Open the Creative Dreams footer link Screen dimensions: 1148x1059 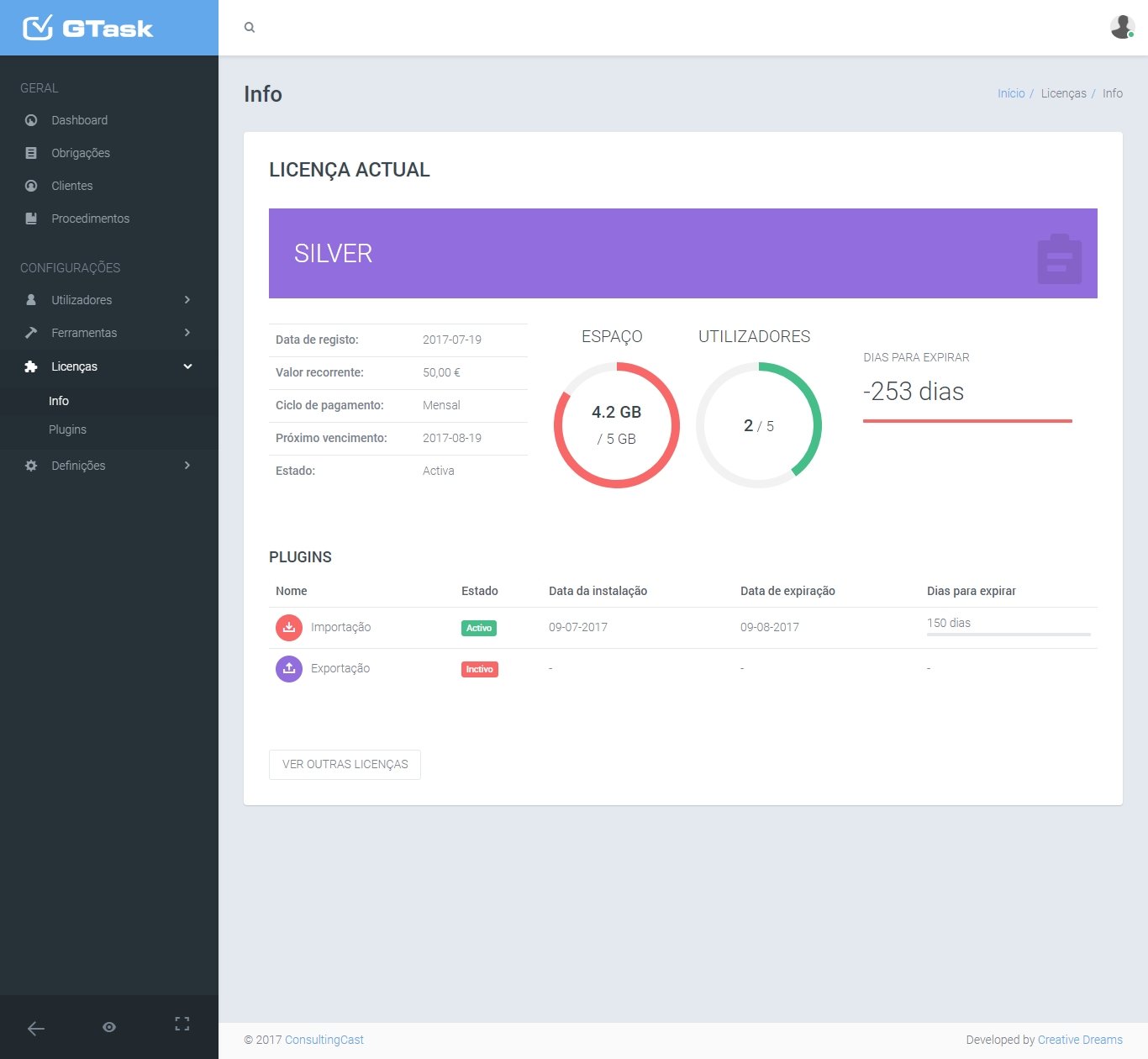1080,1040
